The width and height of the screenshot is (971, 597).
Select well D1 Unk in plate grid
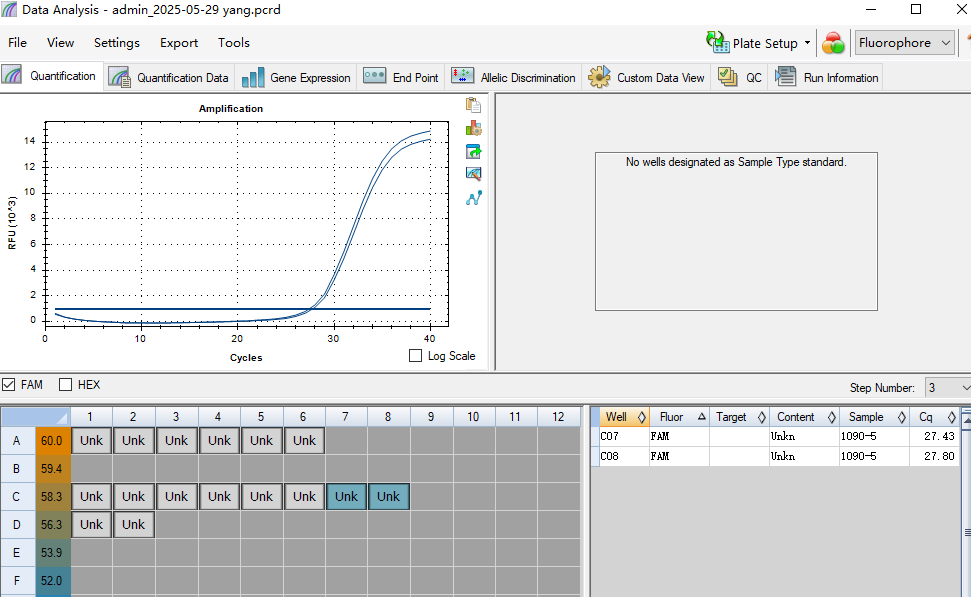[91, 525]
